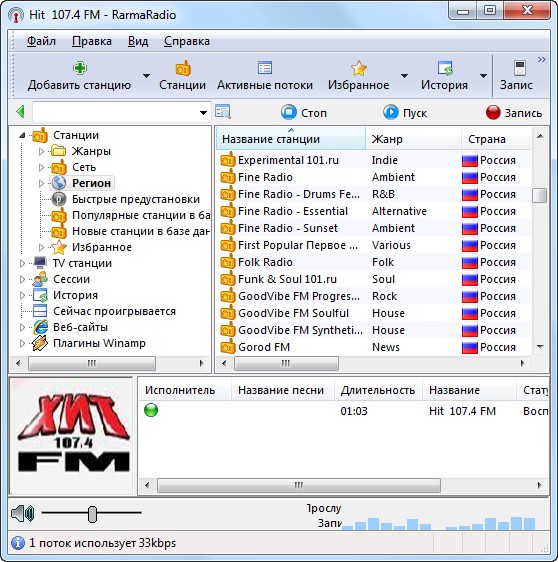Screen dimensions: 558x562
Task: Expand the История tree node
Action: (x=22, y=295)
